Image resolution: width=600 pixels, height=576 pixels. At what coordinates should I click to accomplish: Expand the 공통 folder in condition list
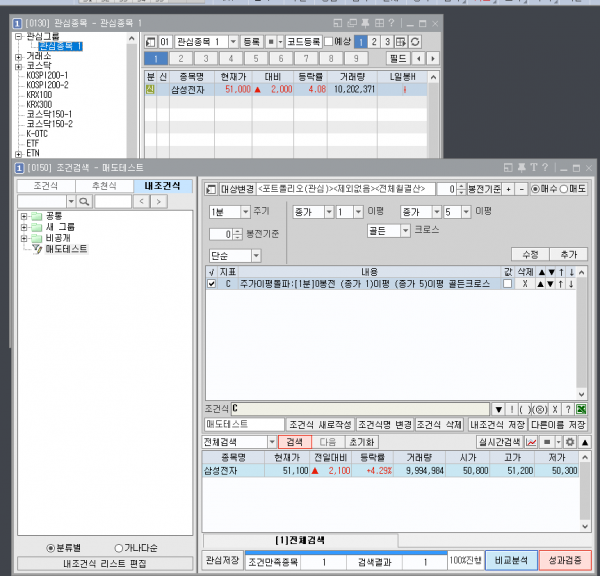point(24,216)
